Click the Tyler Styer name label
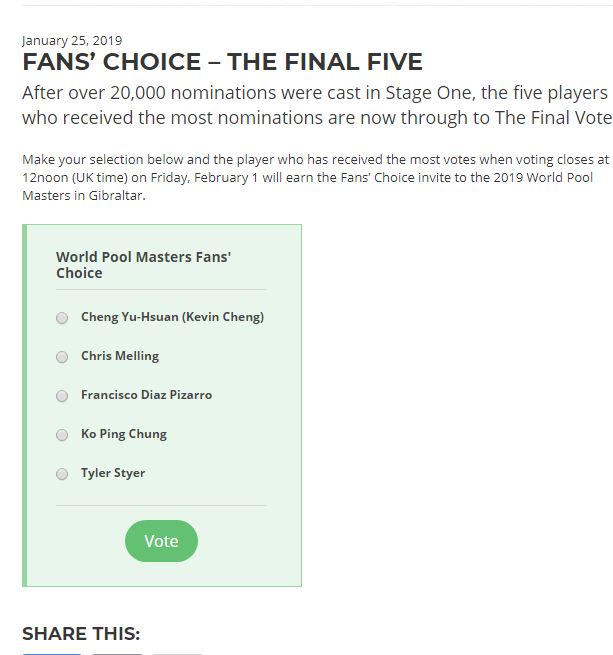This screenshot has width=613, height=655. tap(113, 473)
